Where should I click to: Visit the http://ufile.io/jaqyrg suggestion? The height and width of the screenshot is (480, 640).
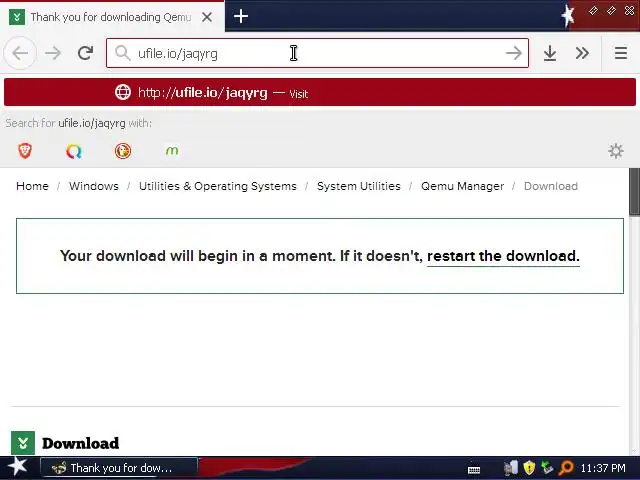click(320, 93)
